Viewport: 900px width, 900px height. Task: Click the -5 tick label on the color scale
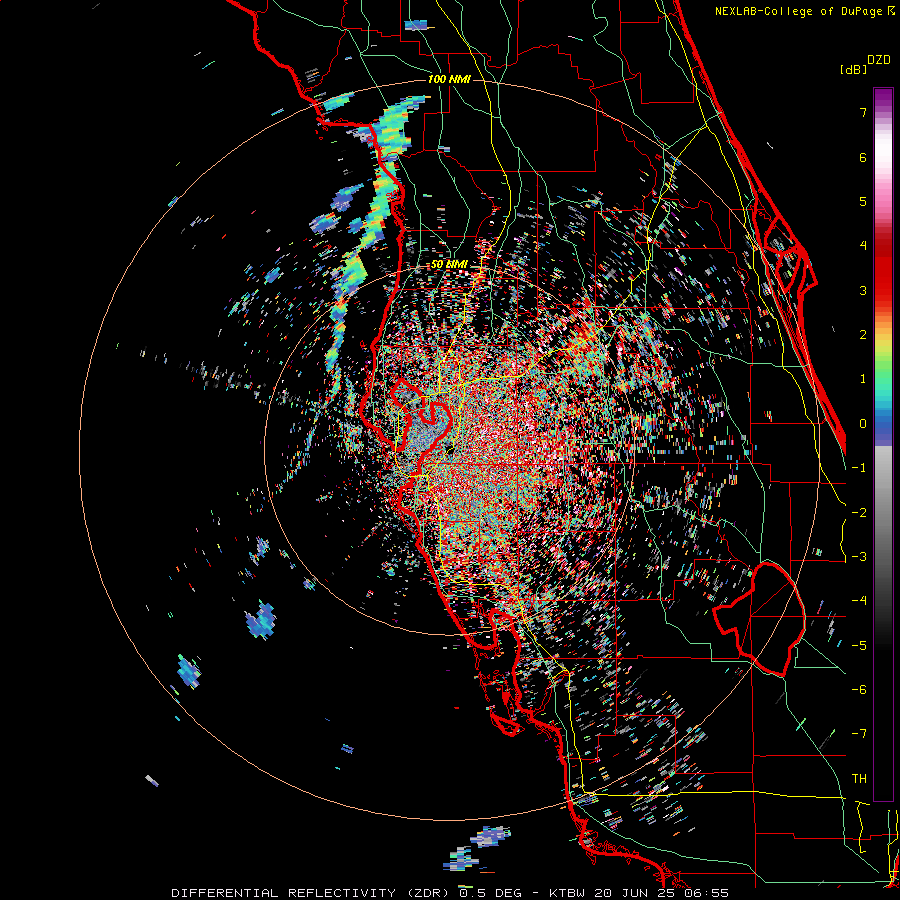[x=859, y=646]
